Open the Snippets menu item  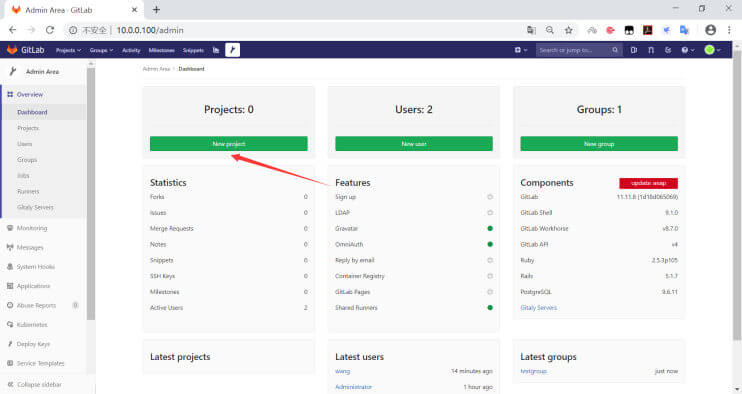click(x=193, y=50)
